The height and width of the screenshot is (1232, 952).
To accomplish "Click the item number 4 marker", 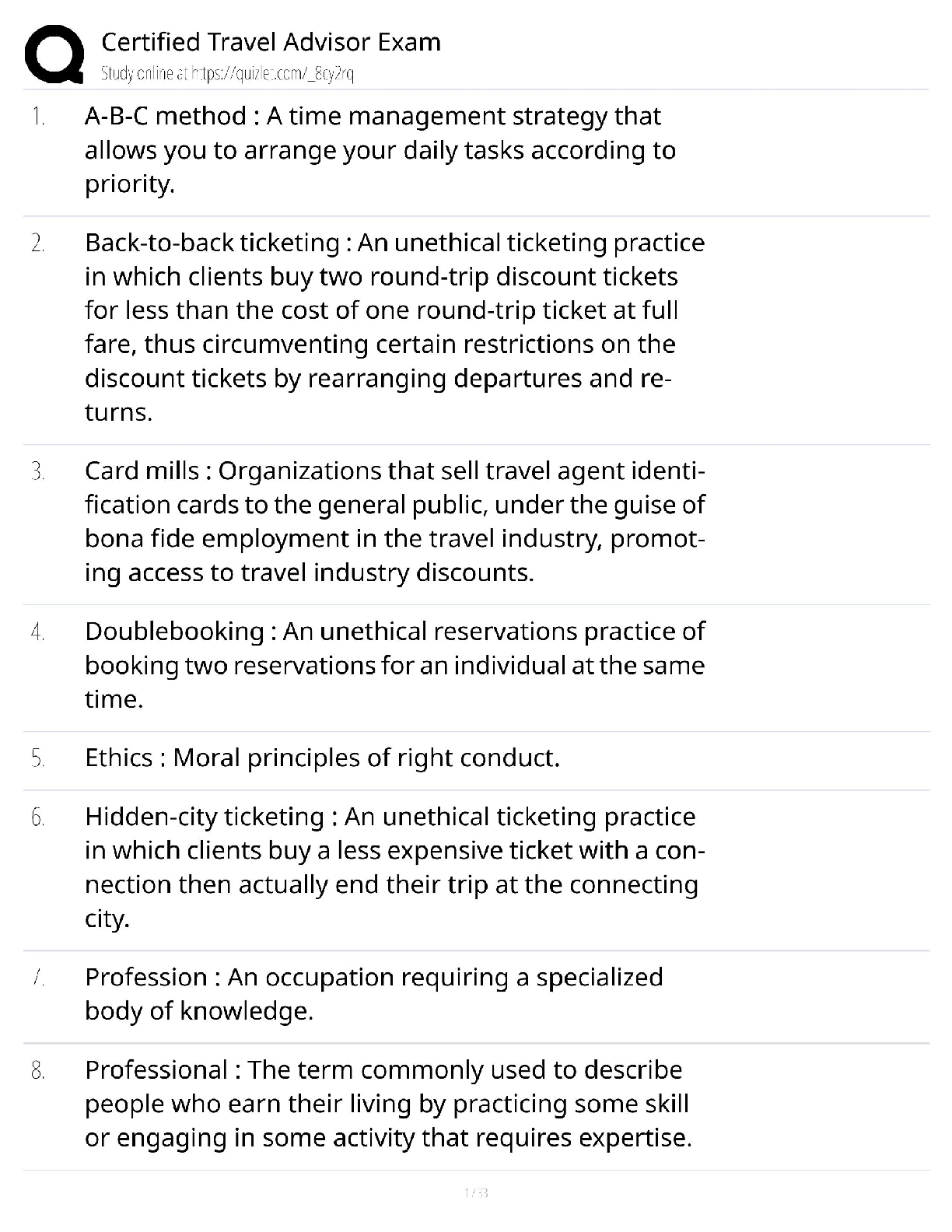I will pos(38,632).
